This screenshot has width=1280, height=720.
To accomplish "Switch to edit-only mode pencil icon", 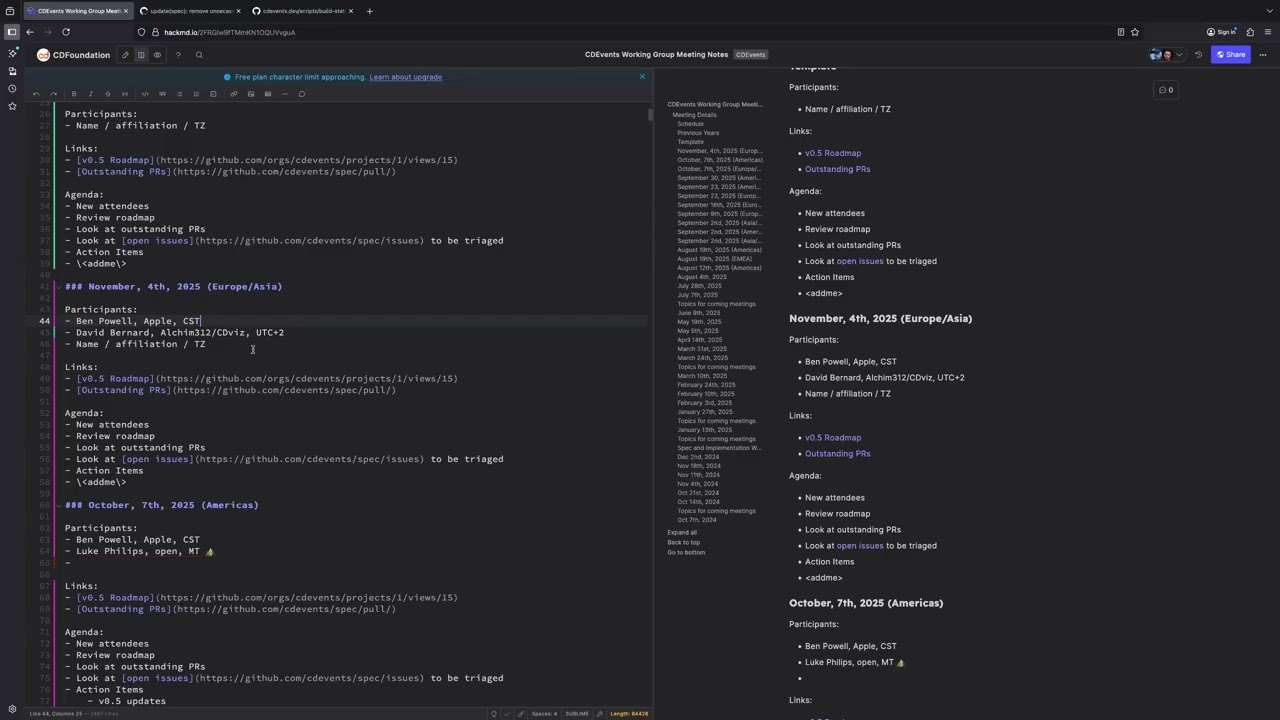I will point(125,55).
